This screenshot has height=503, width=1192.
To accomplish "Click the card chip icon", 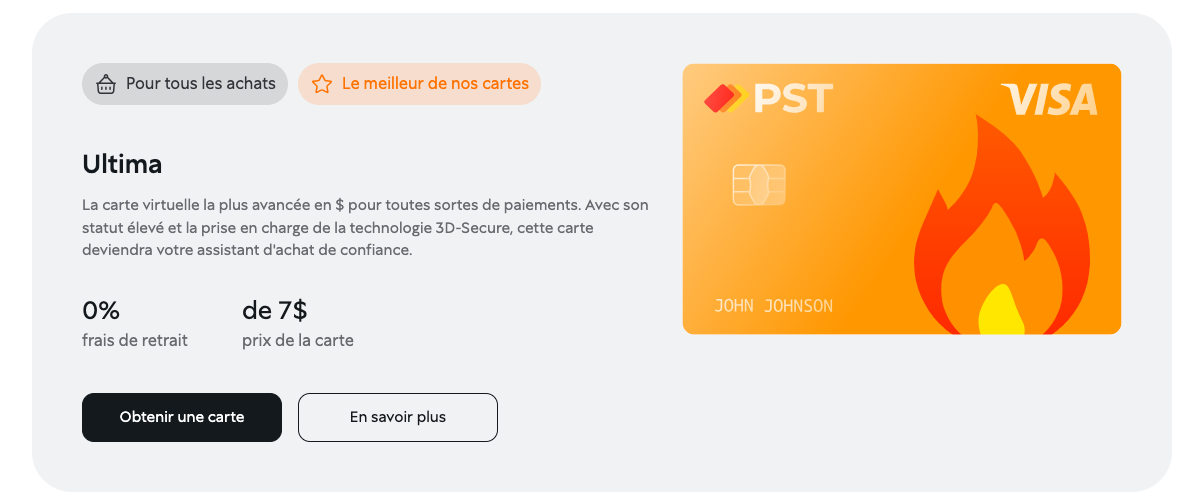I will pos(759,185).
